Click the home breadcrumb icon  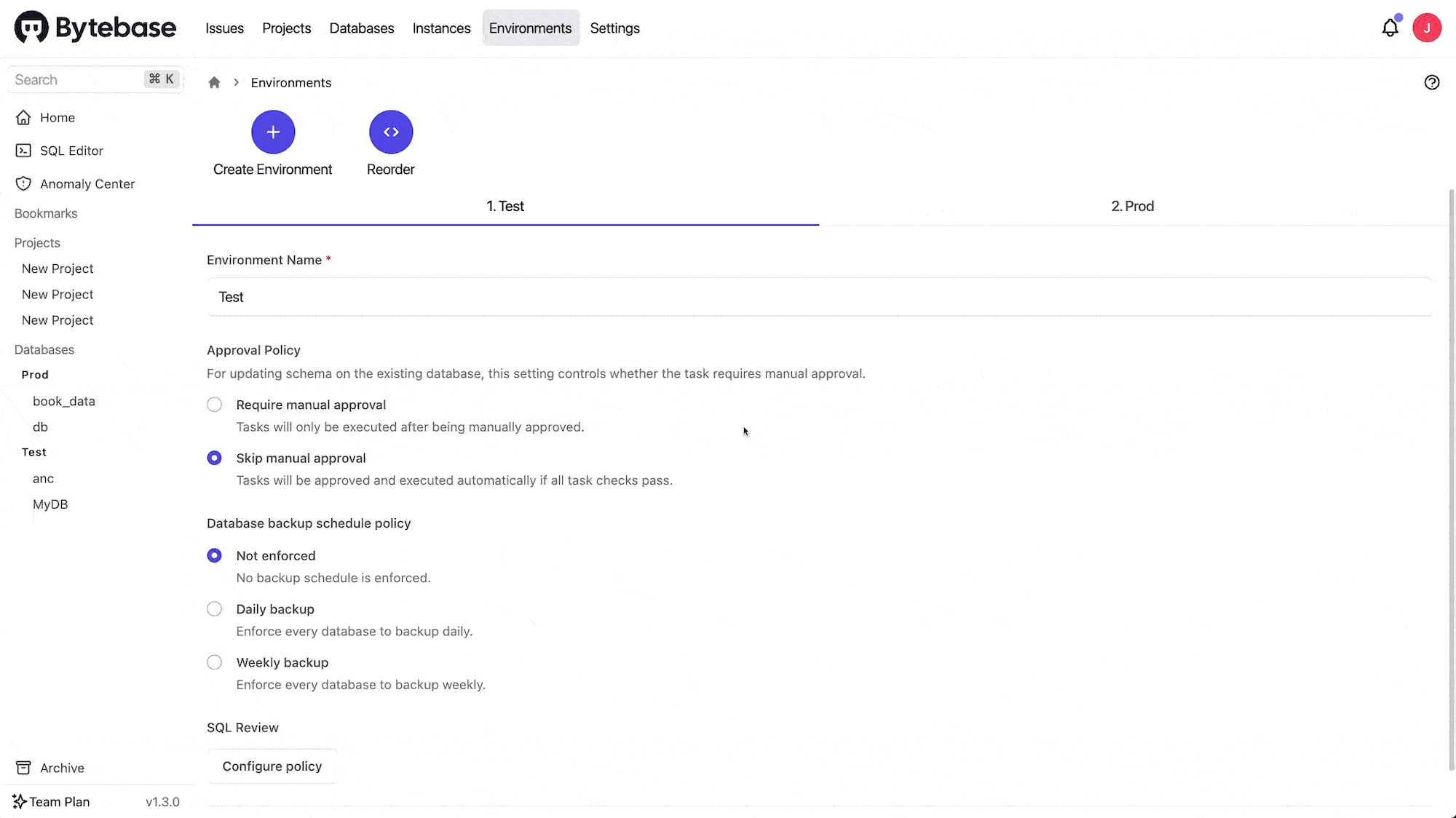click(214, 82)
